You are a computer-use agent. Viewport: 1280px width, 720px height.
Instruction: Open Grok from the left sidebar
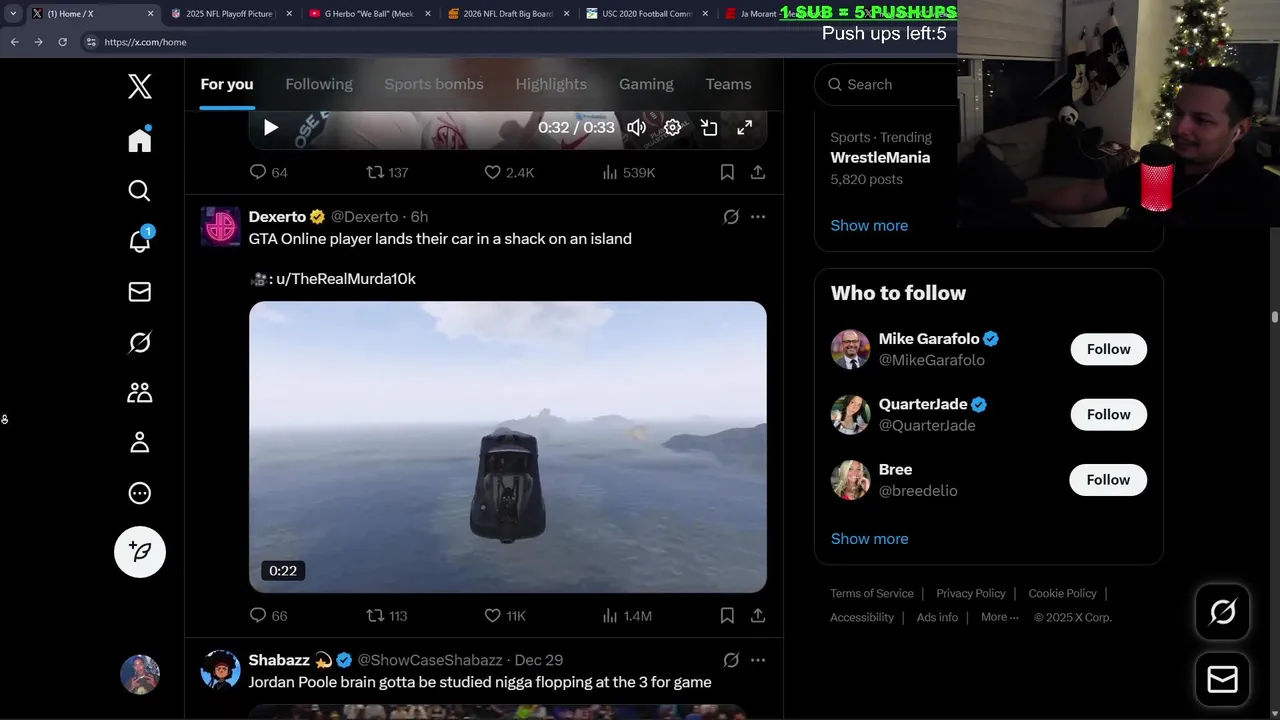[140, 343]
